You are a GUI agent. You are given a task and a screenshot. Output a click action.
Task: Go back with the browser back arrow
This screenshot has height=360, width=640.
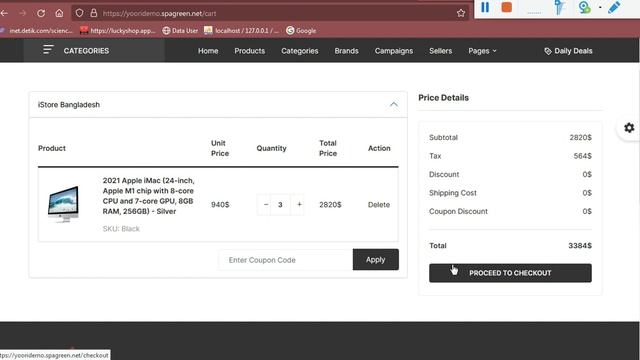4,13
